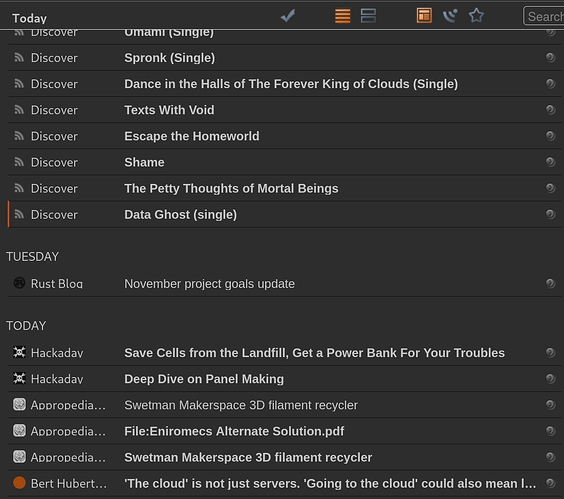Click round icon on Bert Hubert row

[550, 483]
